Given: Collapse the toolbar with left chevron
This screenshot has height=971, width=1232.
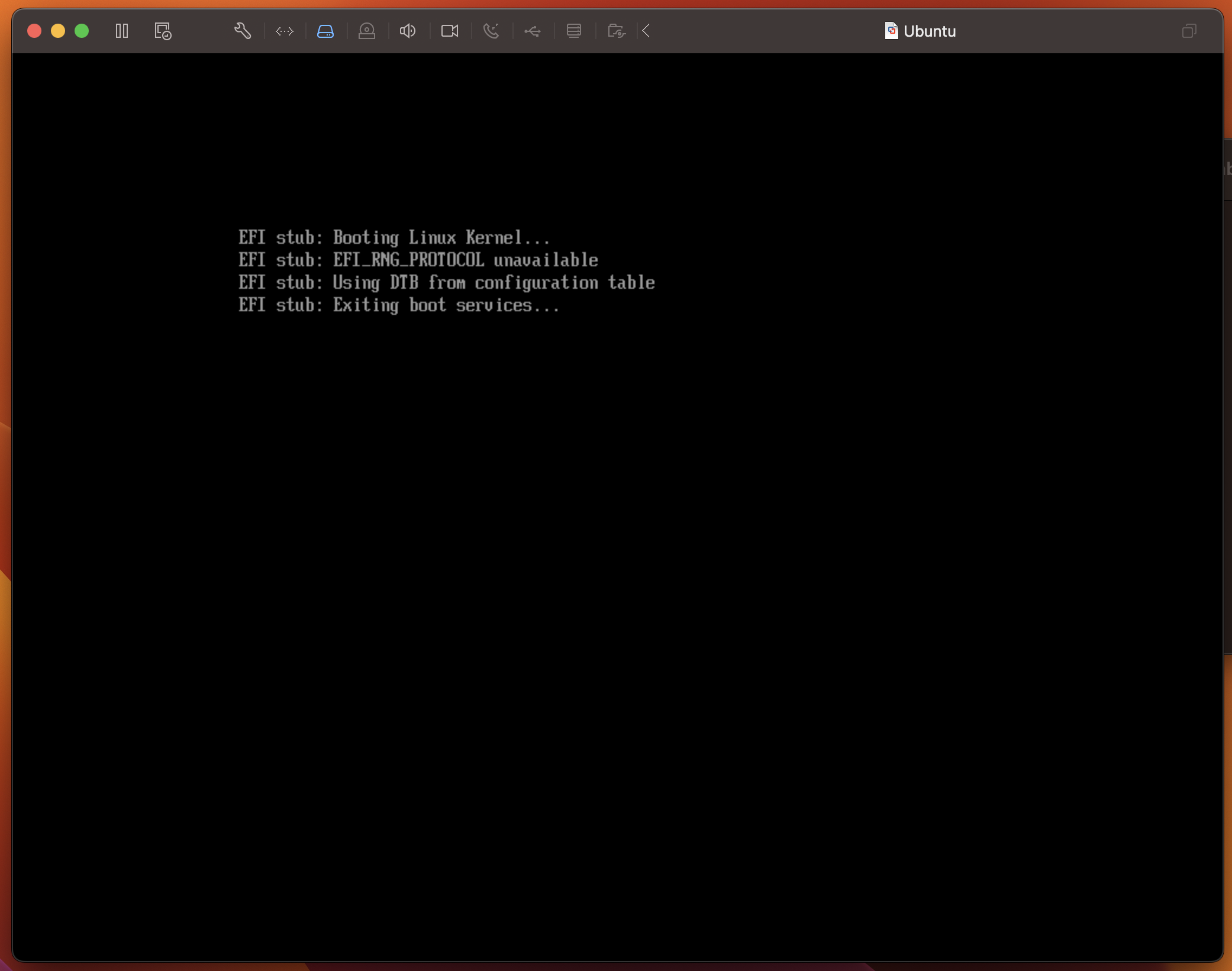Looking at the screenshot, I should coord(646,31).
